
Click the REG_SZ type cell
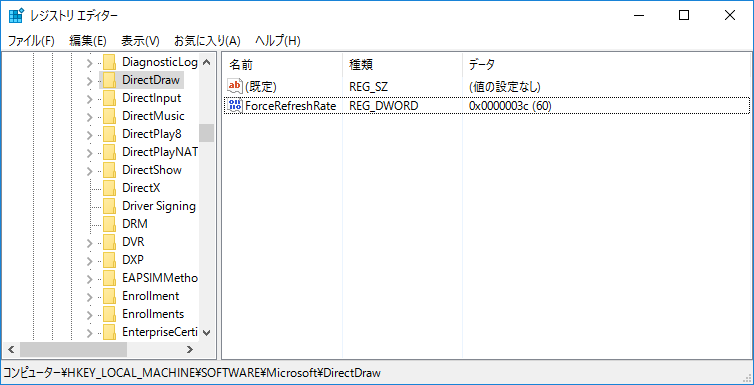point(368,87)
